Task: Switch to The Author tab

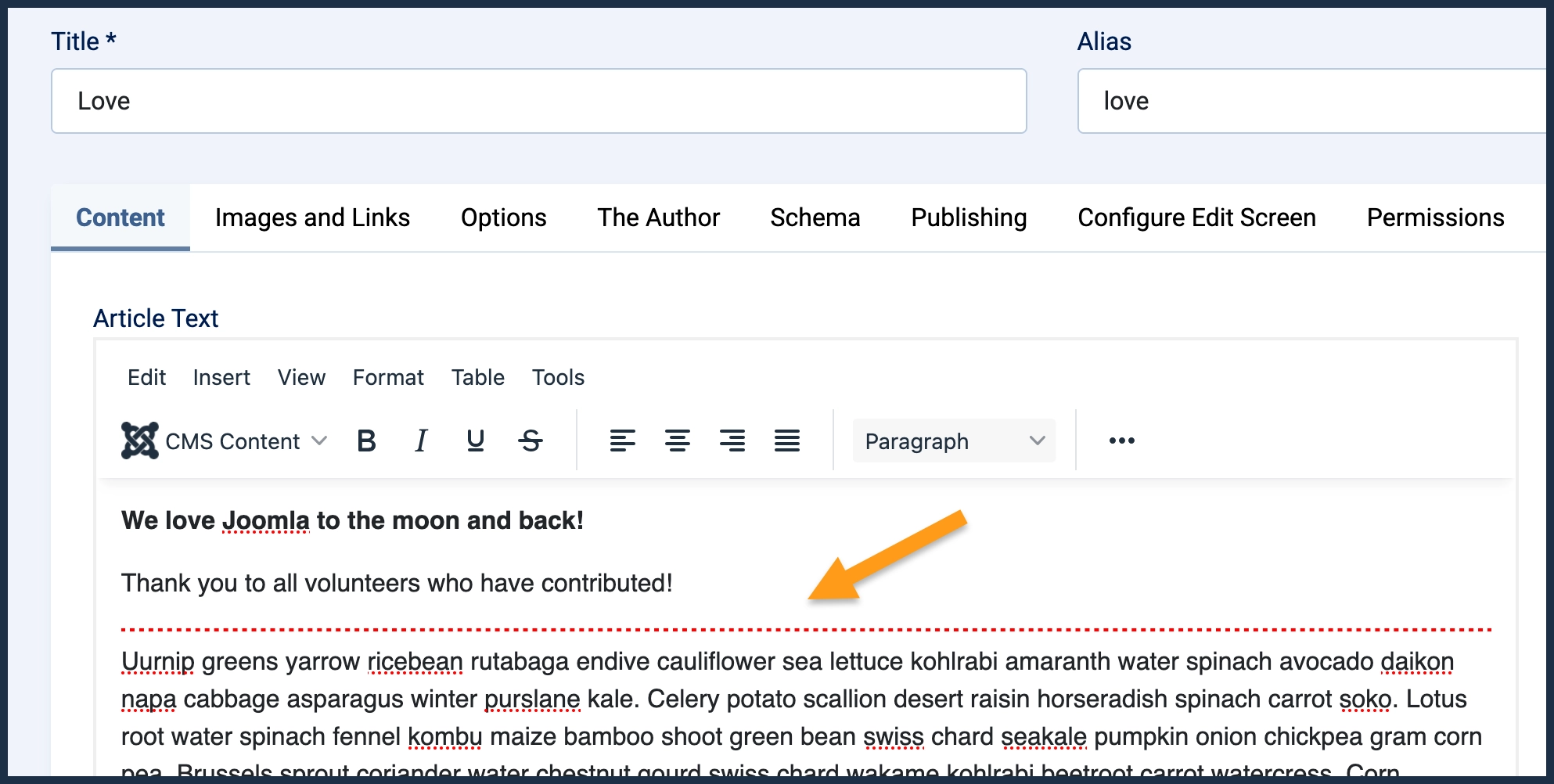Action: [659, 218]
